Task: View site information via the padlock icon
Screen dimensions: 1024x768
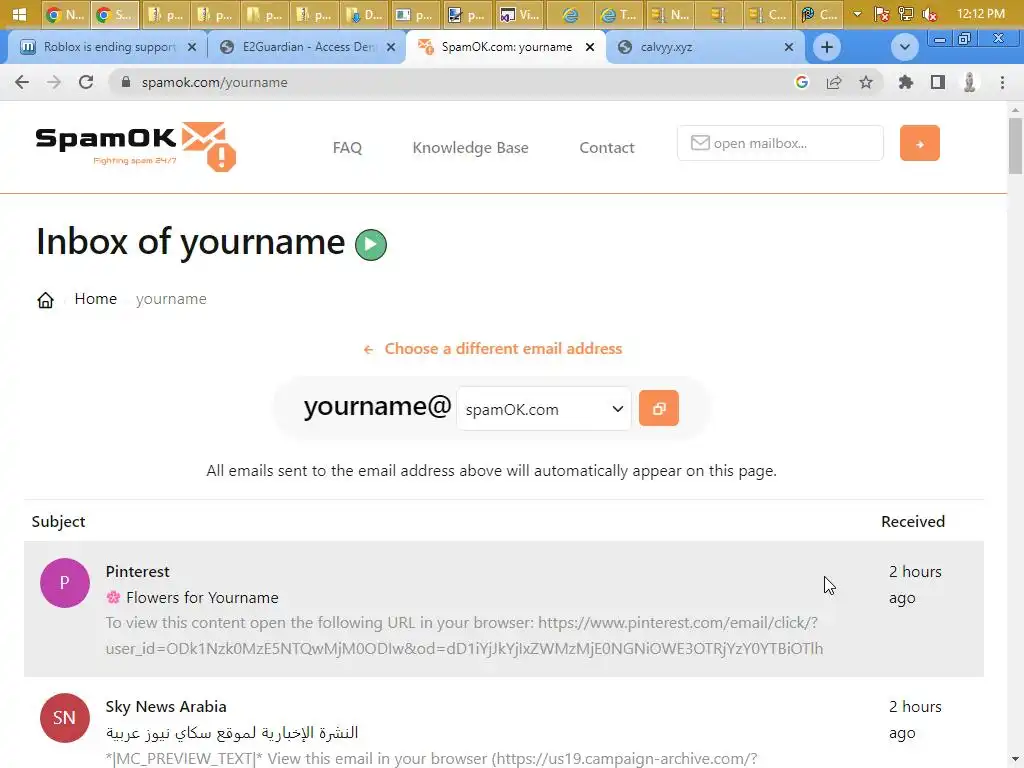Action: click(126, 82)
